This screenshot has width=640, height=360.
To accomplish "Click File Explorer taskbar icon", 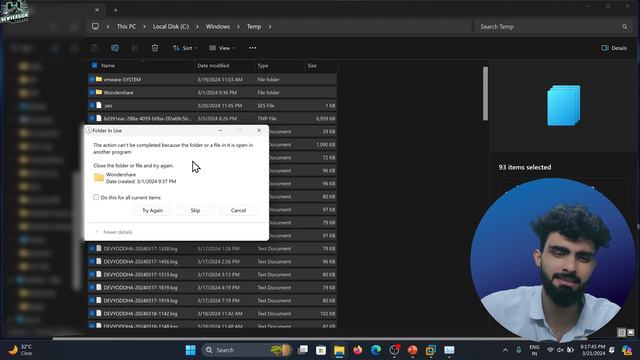I will [339, 350].
